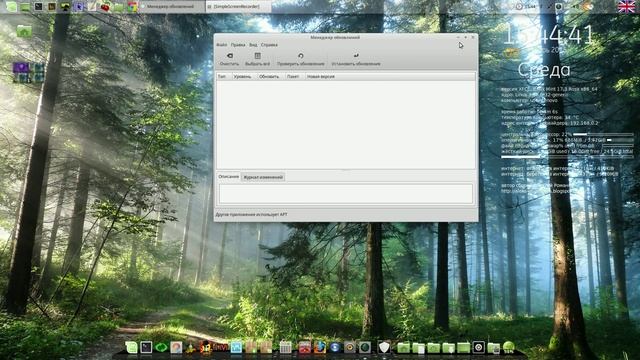Open the Справка menu
640x360 pixels.
tap(269, 45)
